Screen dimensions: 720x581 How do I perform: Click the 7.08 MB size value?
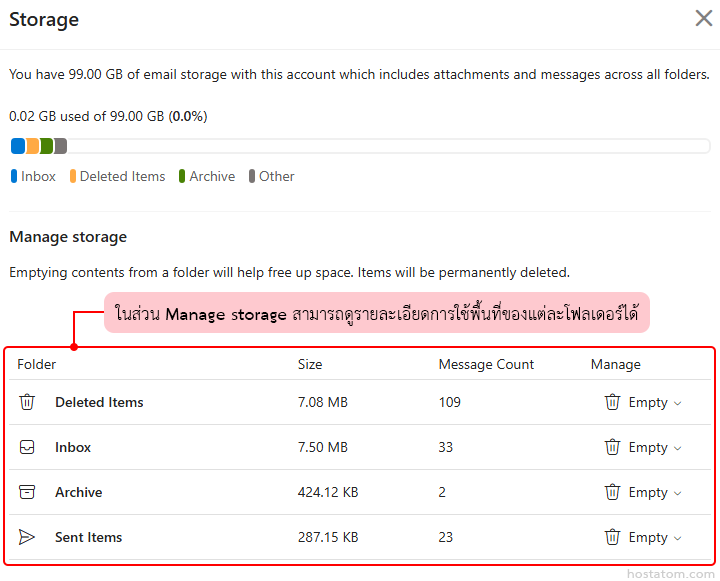coord(323,402)
